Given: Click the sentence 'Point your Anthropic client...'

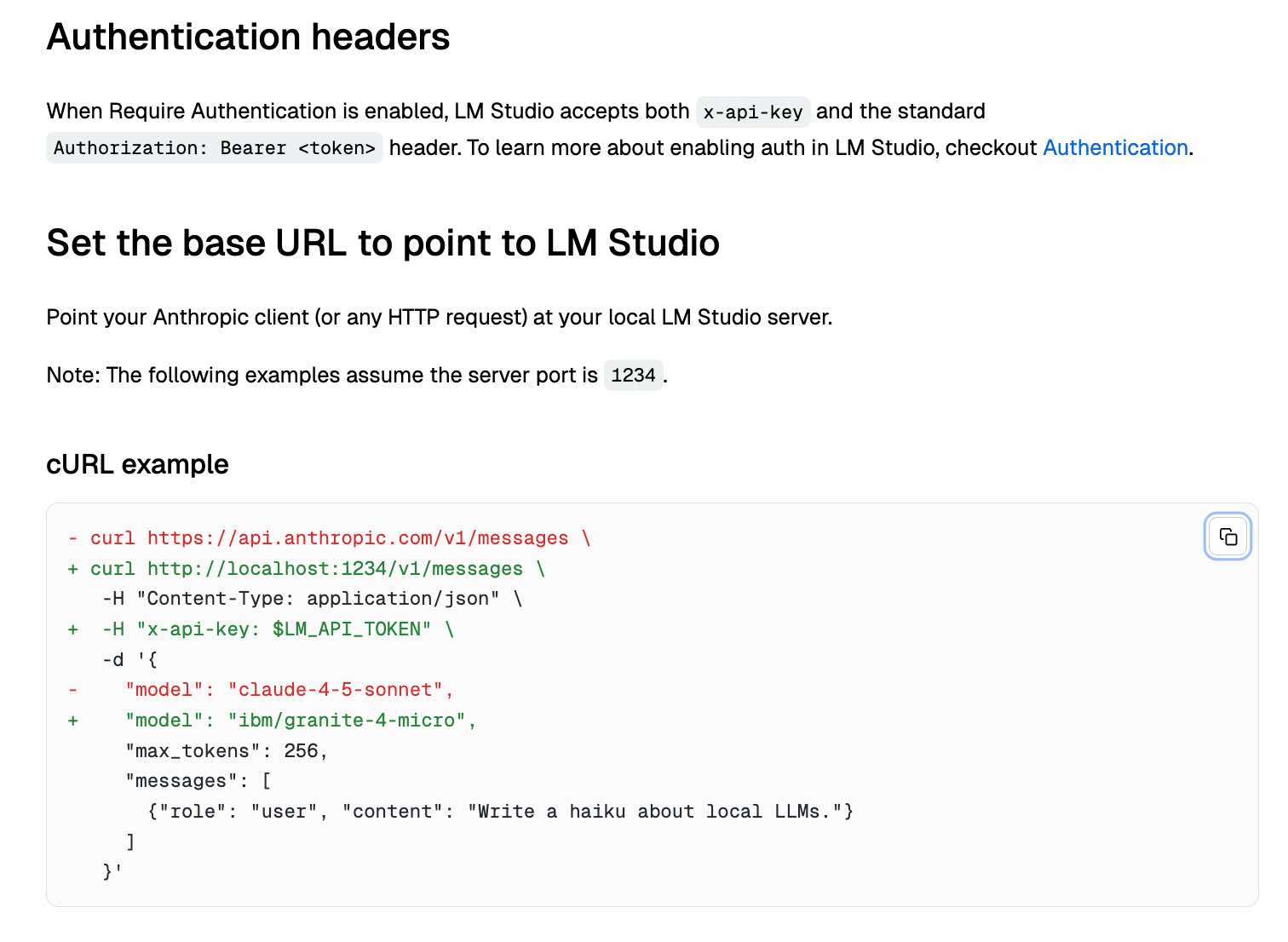Looking at the screenshot, I should click(x=440, y=317).
